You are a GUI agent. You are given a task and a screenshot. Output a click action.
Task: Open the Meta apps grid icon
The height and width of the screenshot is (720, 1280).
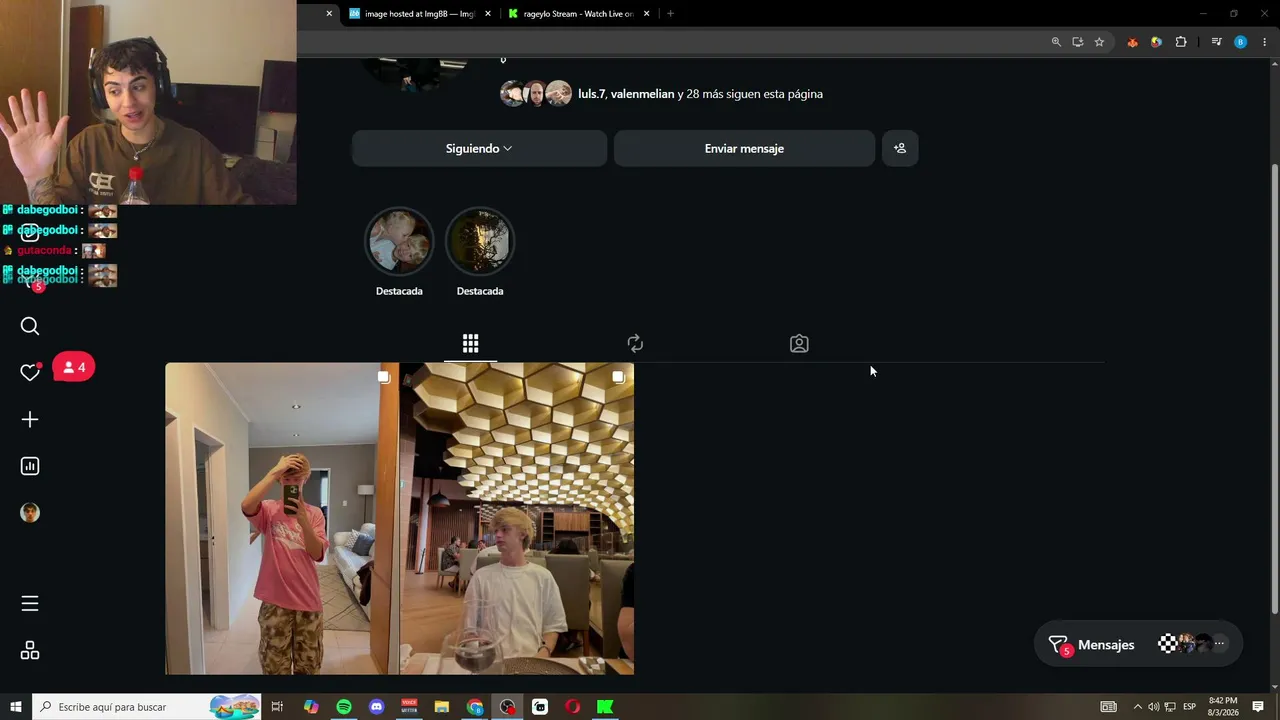point(30,651)
